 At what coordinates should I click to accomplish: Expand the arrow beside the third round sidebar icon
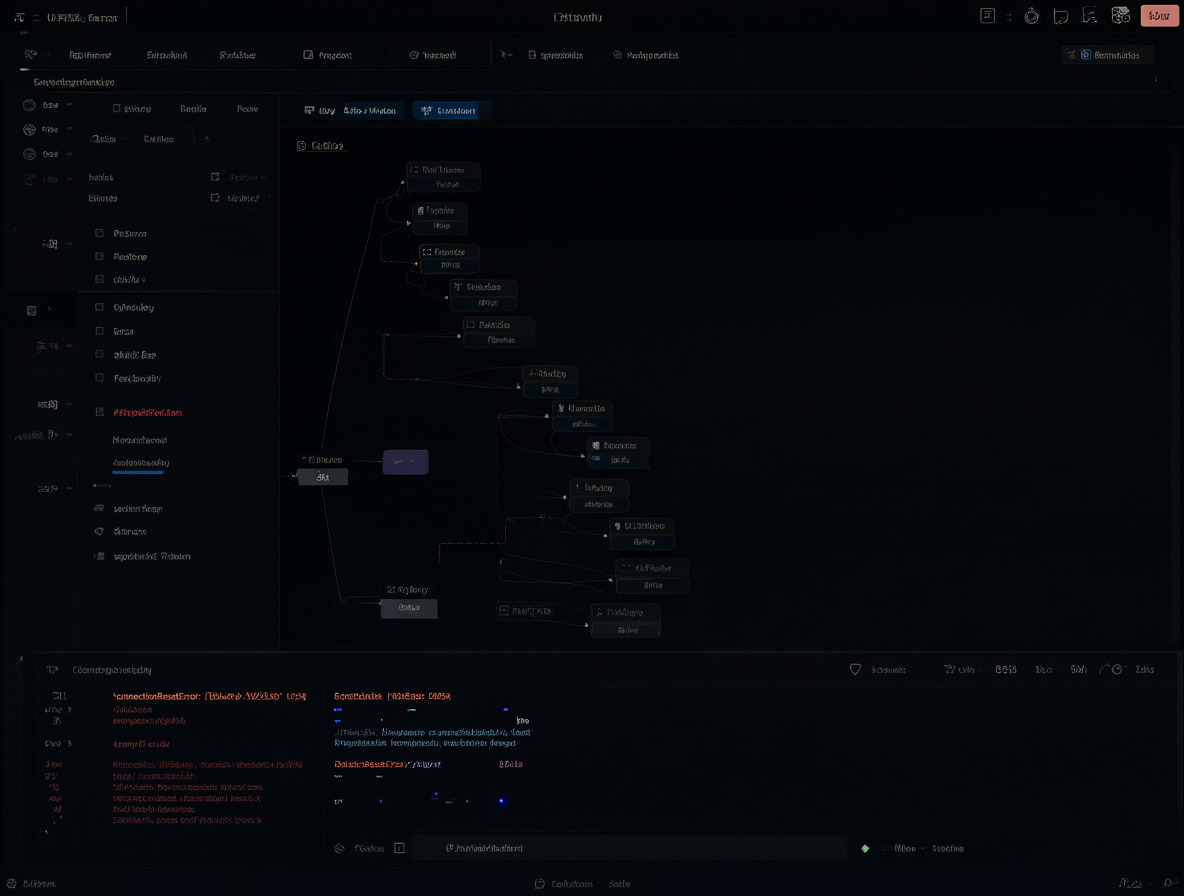[x=69, y=153]
